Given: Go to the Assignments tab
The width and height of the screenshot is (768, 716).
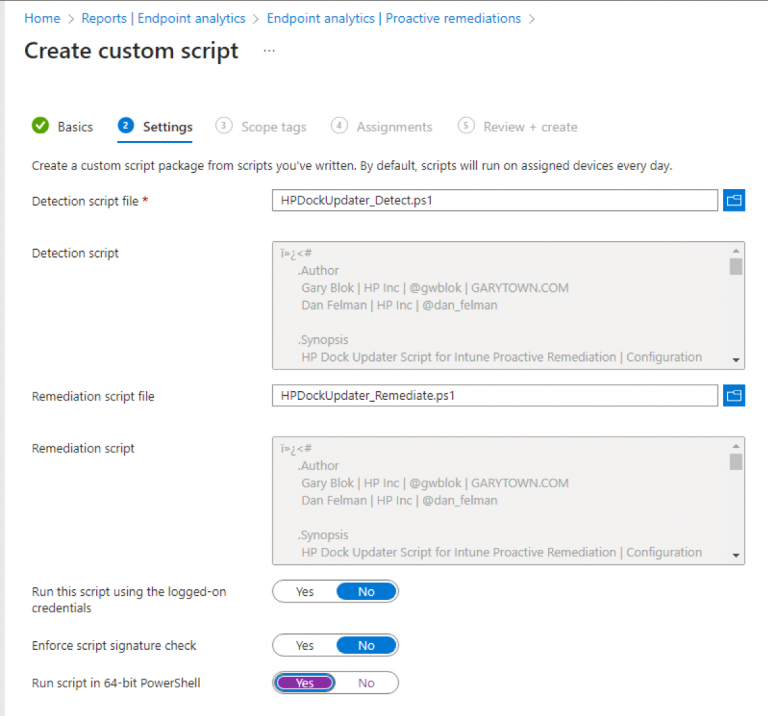Looking at the screenshot, I should (394, 127).
